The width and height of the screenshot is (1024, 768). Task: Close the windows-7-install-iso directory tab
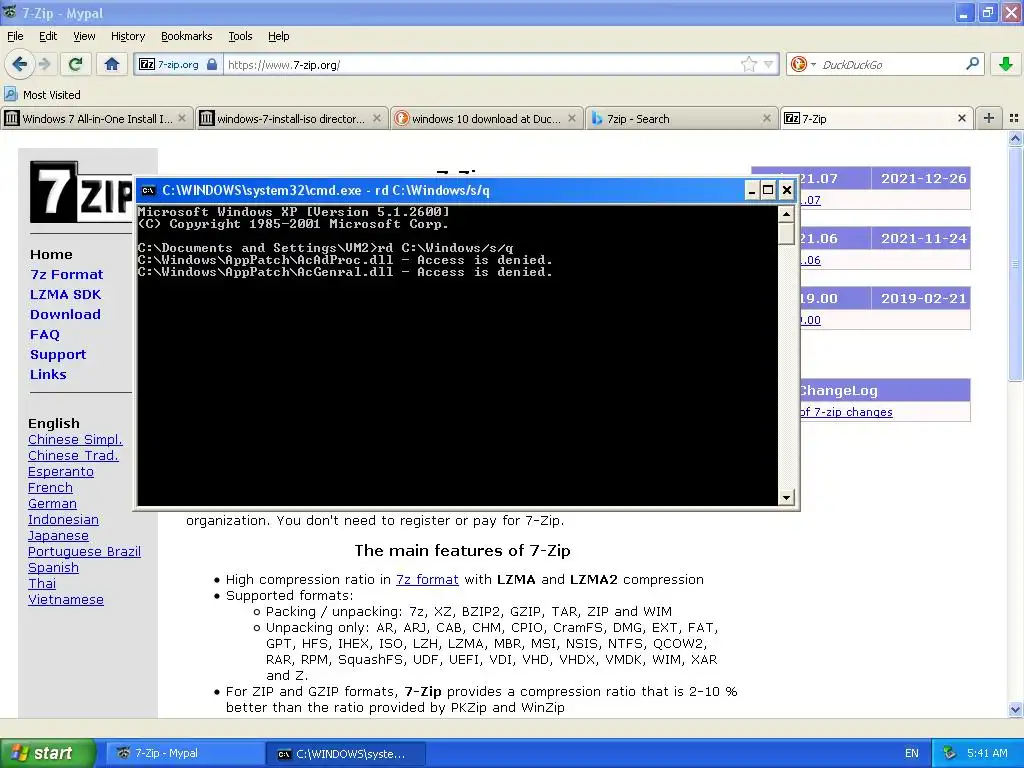377,118
